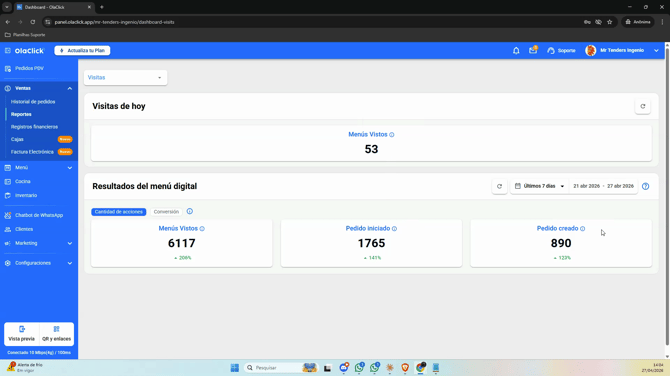Refresh the Resultados del menú digital panel
This screenshot has height=376, width=670.
[x=499, y=186]
